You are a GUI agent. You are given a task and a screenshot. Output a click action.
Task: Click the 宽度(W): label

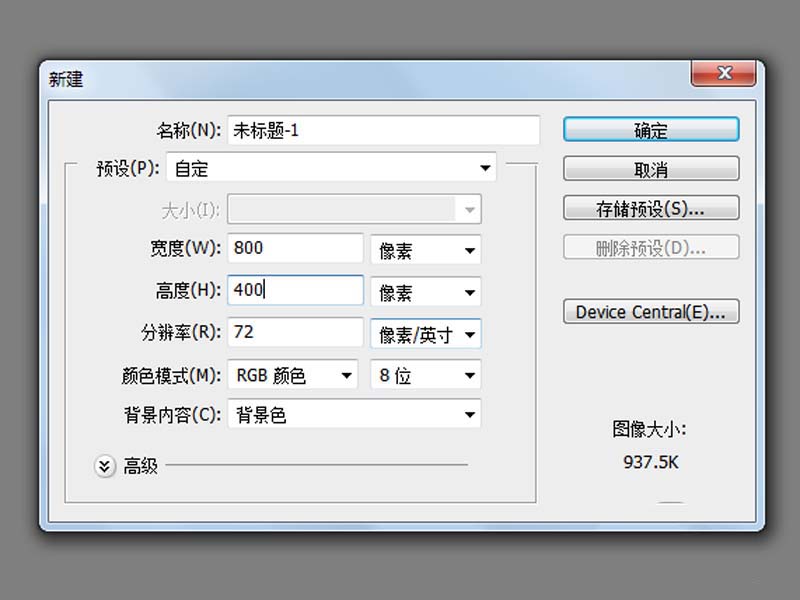point(186,248)
